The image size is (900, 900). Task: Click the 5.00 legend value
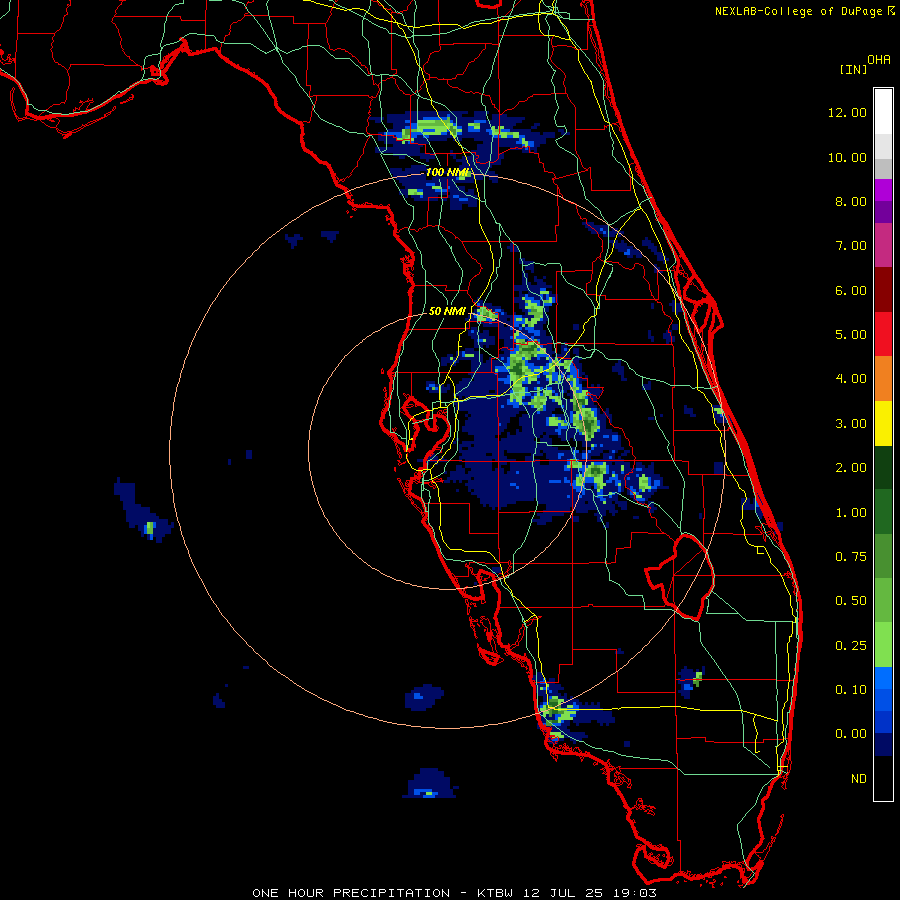(x=851, y=335)
